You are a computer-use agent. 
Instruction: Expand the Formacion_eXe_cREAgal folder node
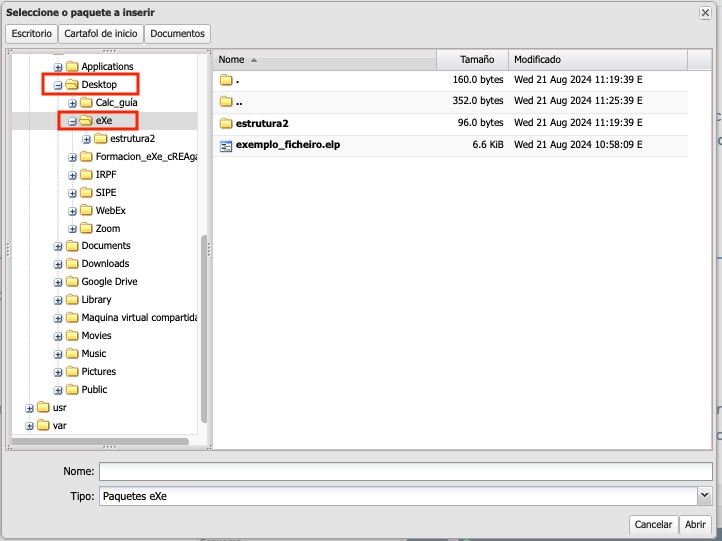(73, 157)
